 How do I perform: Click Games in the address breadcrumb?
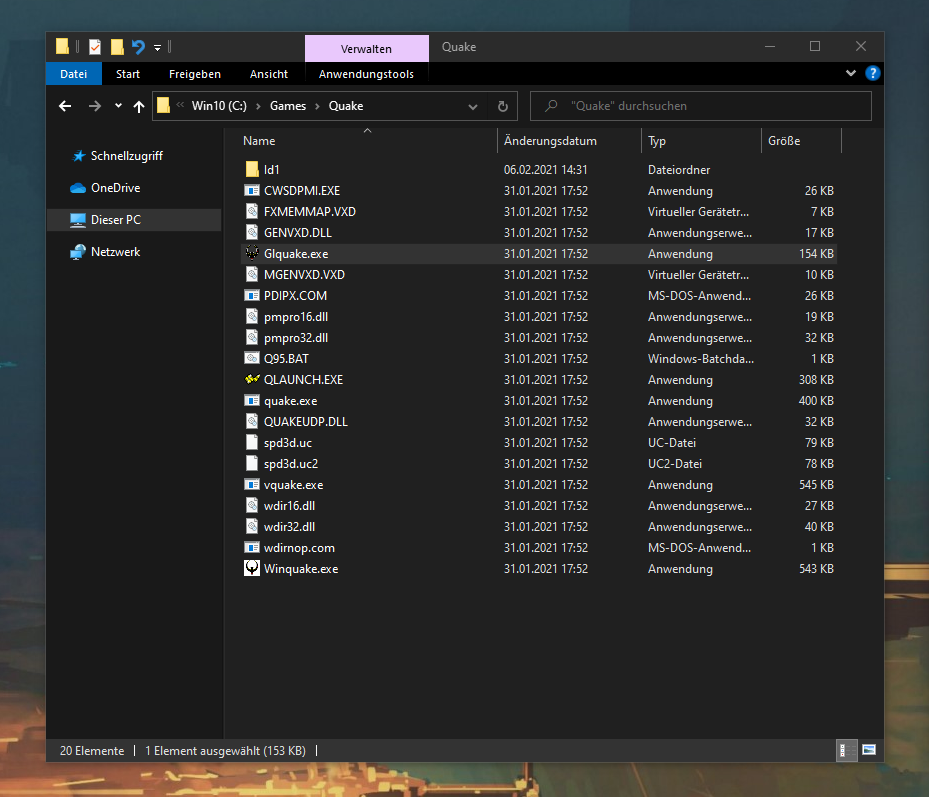[x=288, y=106]
